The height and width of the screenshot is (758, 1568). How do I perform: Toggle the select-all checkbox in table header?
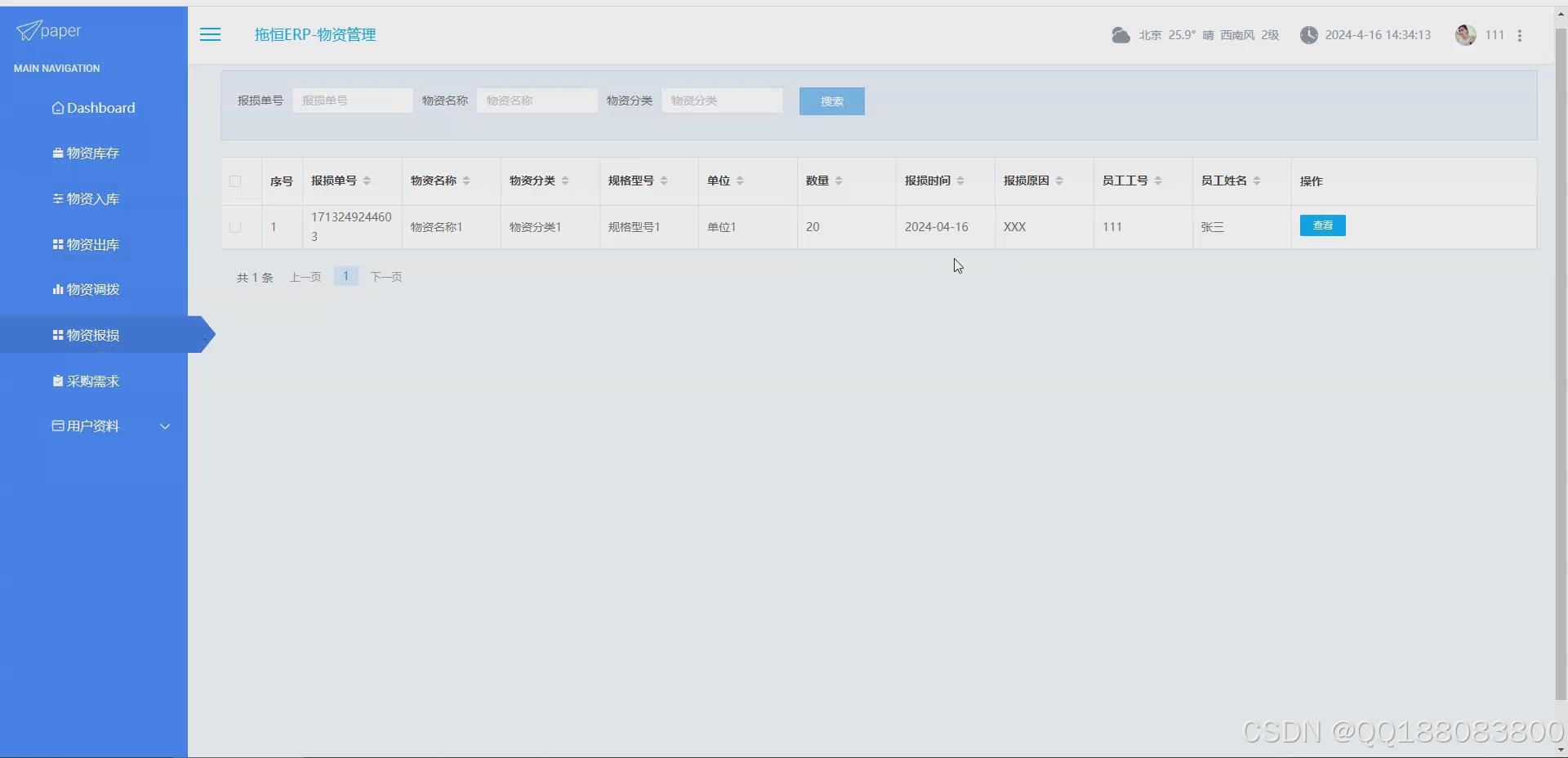pos(234,181)
